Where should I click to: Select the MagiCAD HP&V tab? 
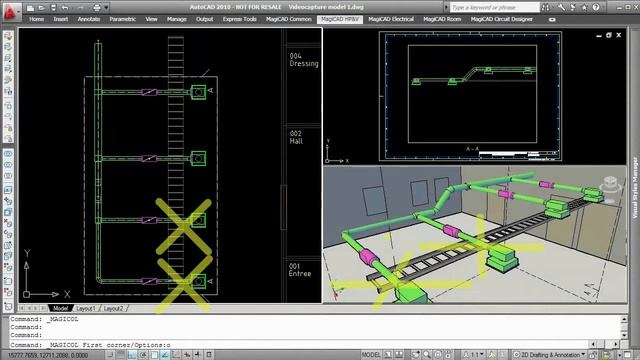[x=340, y=19]
